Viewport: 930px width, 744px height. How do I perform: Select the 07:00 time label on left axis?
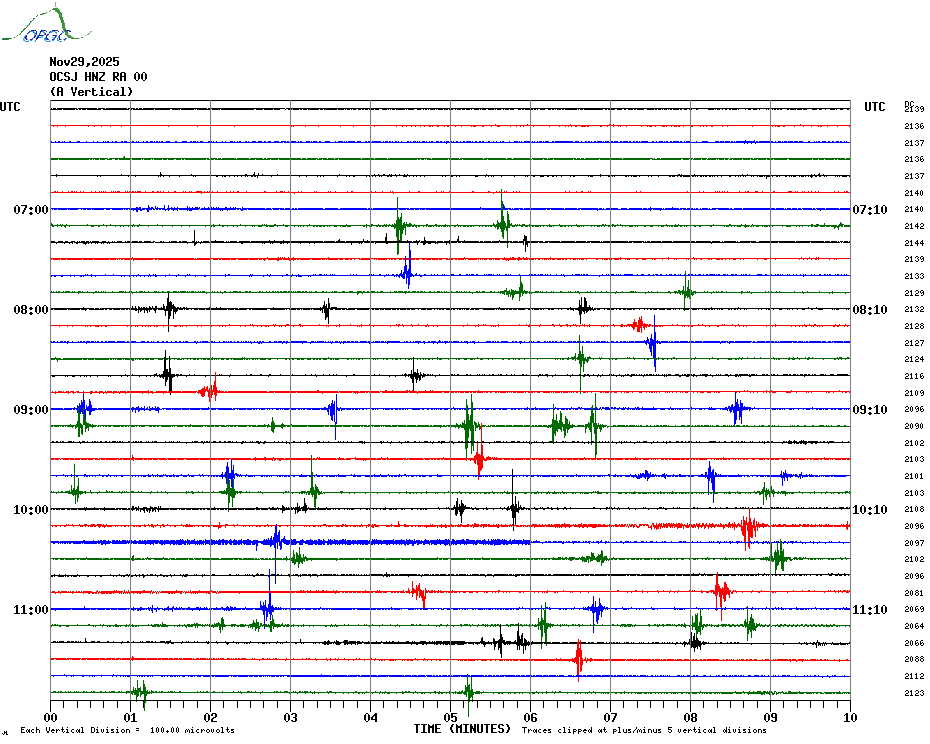tap(31, 210)
